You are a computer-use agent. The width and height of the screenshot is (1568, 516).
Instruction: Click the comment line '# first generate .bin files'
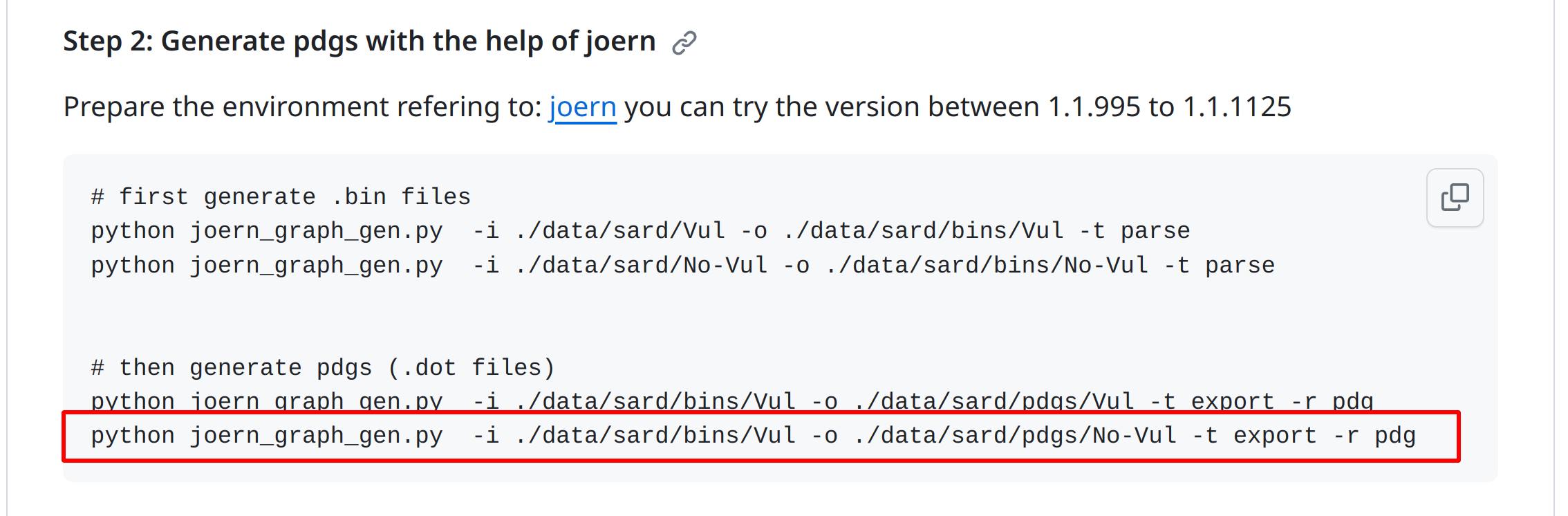[x=280, y=196]
